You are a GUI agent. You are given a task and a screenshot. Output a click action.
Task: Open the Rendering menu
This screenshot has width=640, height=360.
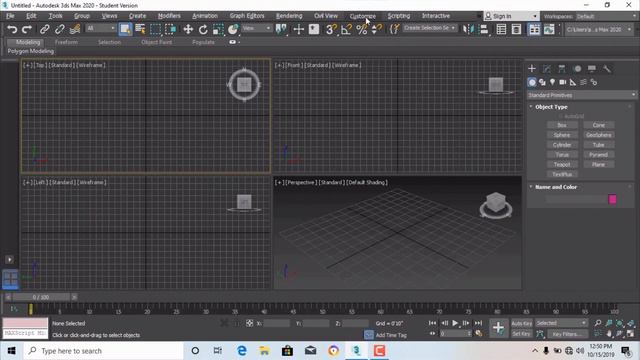coord(289,16)
